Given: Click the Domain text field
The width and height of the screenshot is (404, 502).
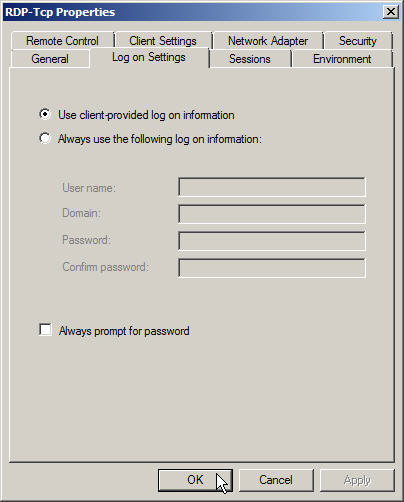Looking at the screenshot, I should 272,214.
